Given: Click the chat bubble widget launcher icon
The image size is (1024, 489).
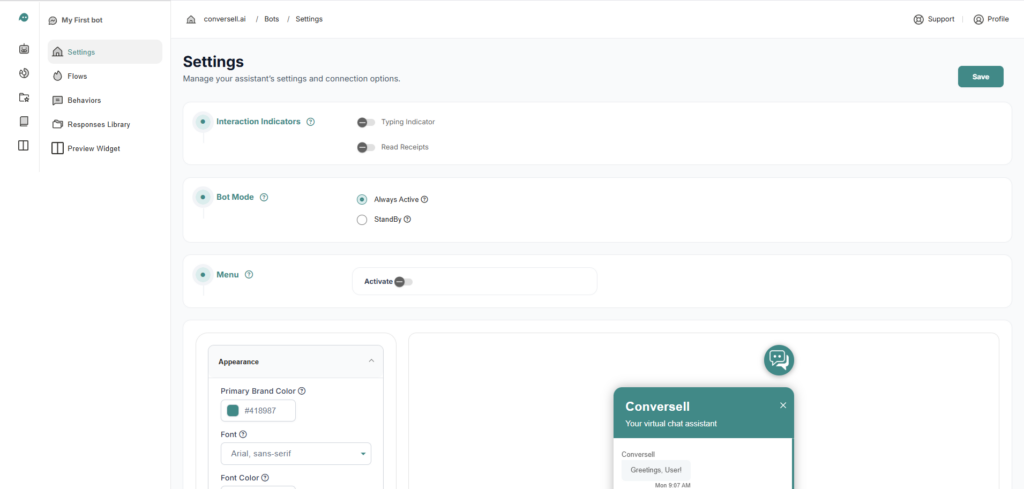Looking at the screenshot, I should [x=779, y=359].
